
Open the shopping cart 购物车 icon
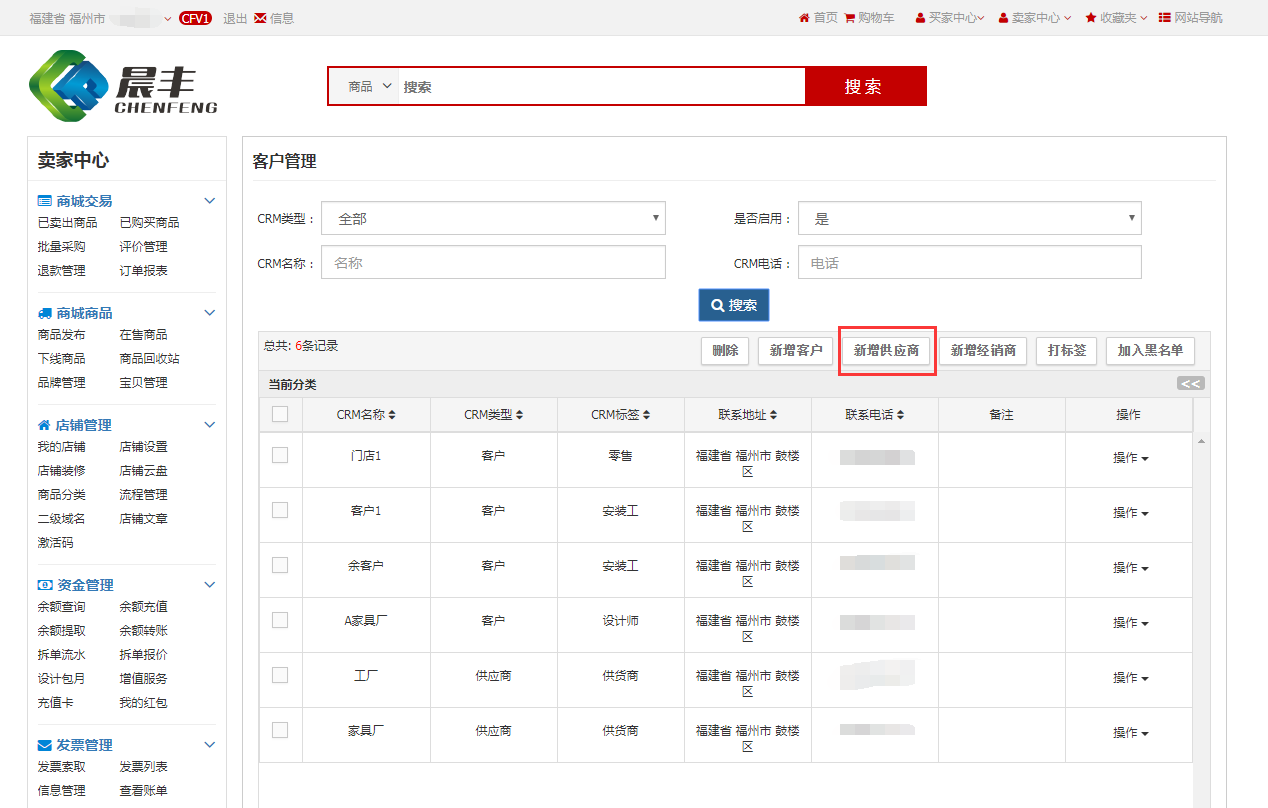click(x=850, y=18)
